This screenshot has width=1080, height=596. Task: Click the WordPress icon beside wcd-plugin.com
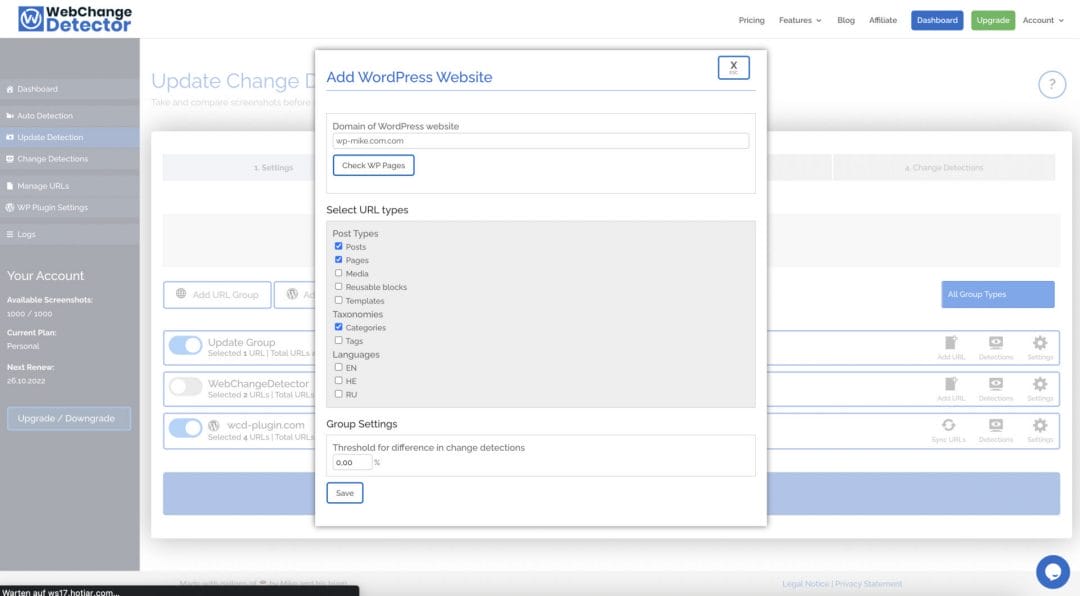pos(214,425)
